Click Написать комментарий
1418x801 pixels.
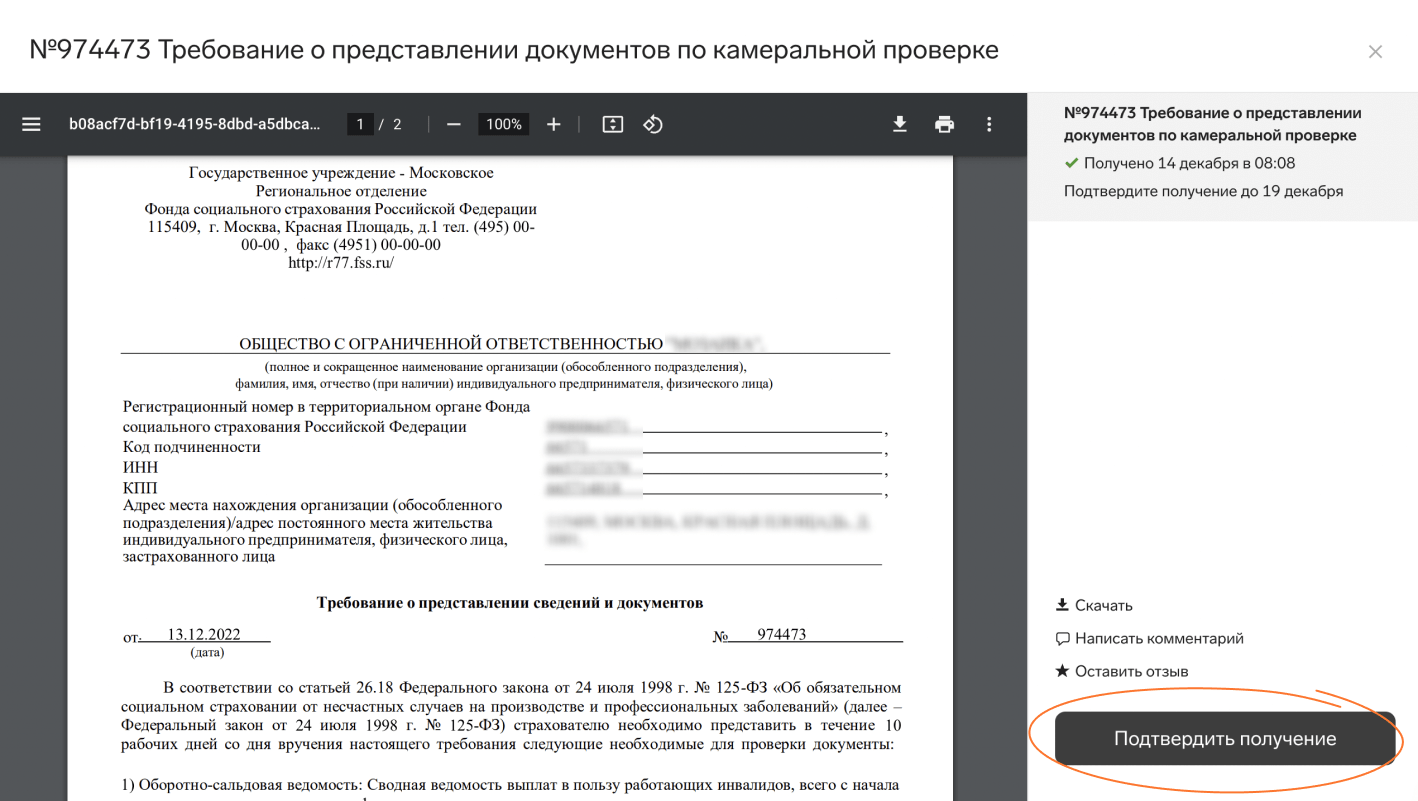(1159, 638)
